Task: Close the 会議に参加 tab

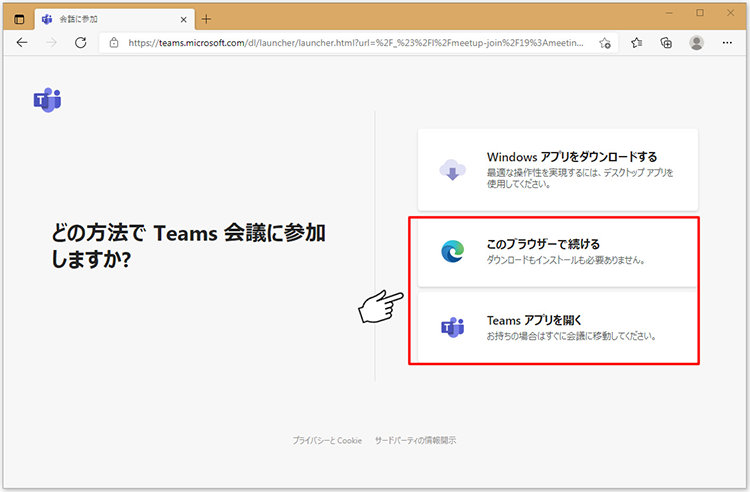Action: [184, 20]
